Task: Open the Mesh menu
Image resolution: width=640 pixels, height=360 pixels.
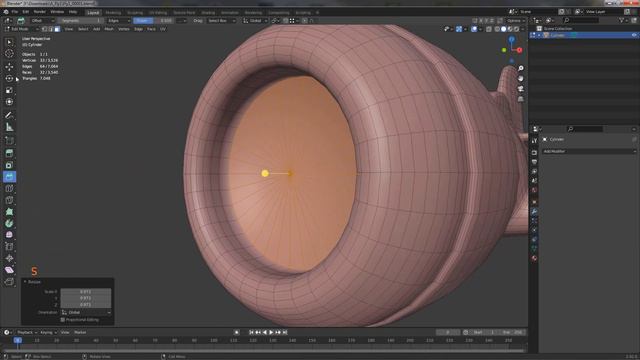Action: pos(109,29)
